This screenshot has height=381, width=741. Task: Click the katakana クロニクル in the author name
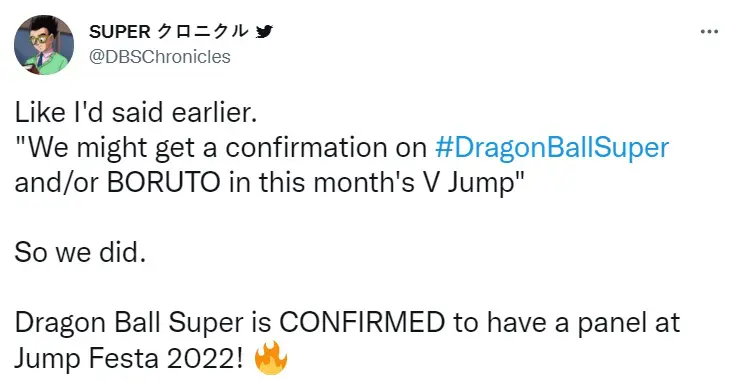point(202,32)
